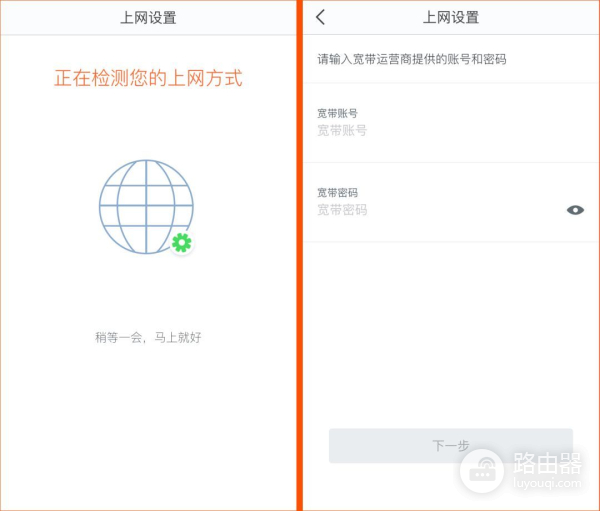Click the dark 宽带密码 field label

click(337, 193)
